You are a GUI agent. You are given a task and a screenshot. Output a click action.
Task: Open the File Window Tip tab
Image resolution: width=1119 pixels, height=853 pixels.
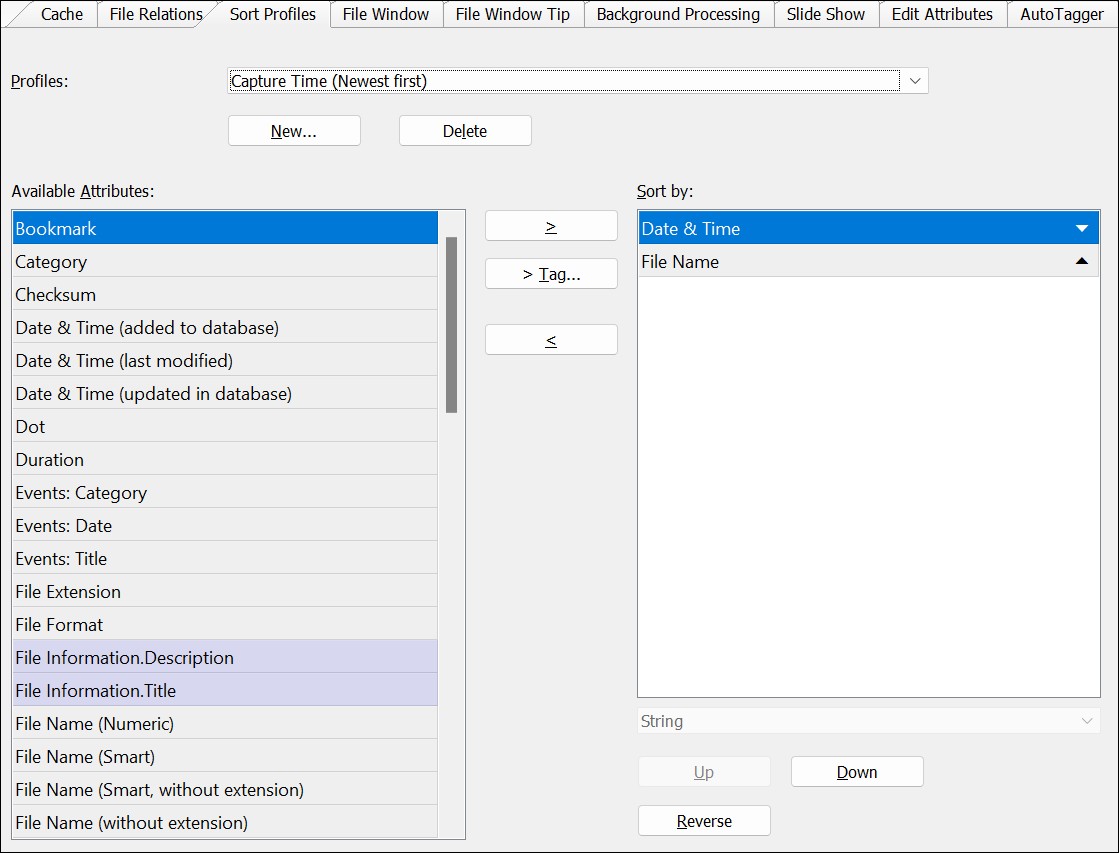pos(512,14)
